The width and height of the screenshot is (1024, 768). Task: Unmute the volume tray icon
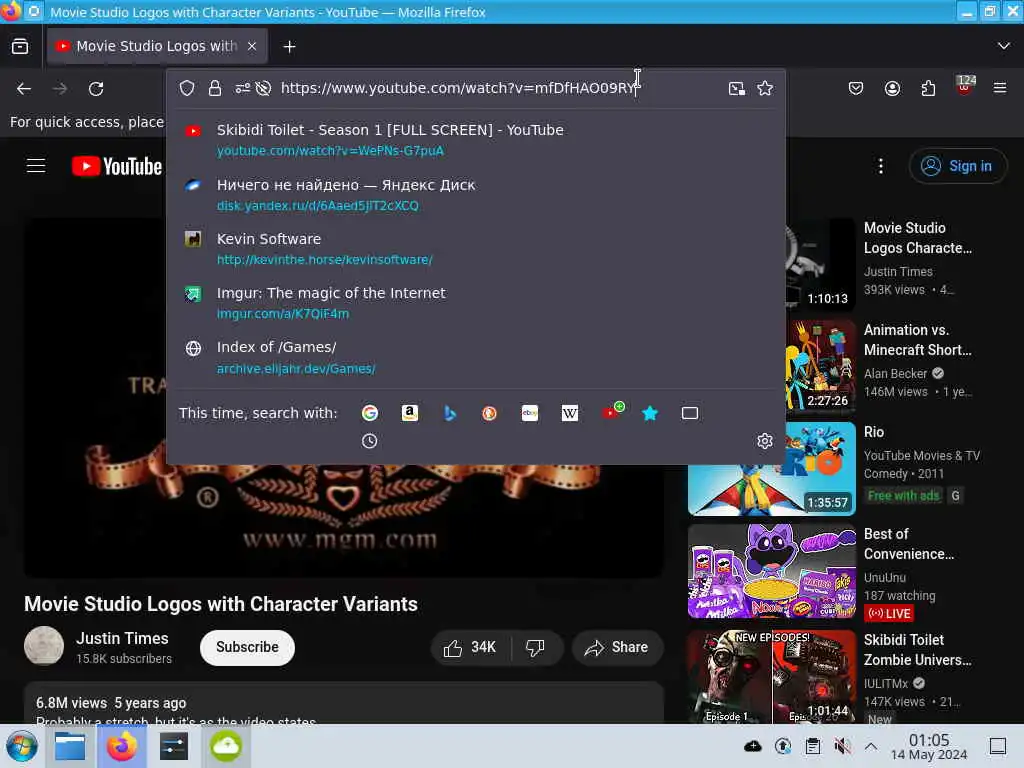842,746
